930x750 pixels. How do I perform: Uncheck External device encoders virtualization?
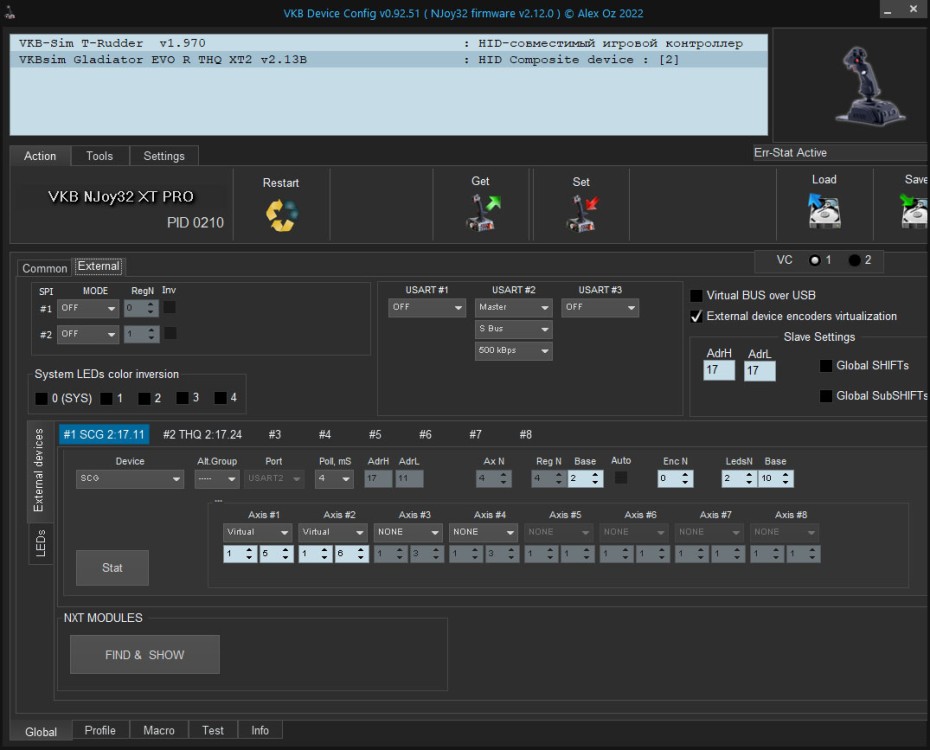tap(696, 315)
